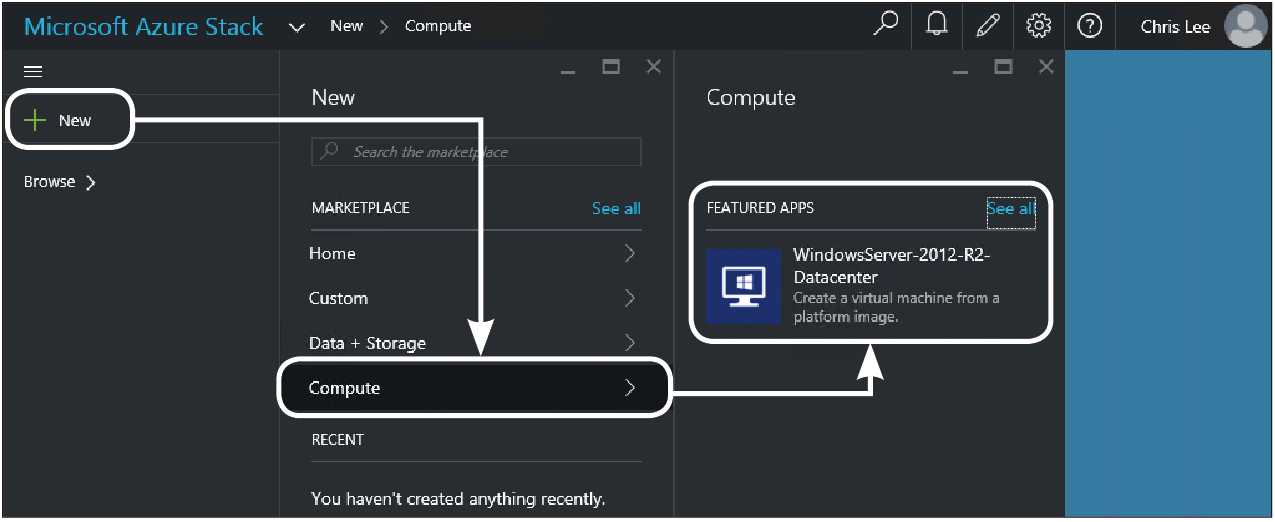1275x522 pixels.
Task: Click See all next to MARKETPLACE
Action: 616,208
